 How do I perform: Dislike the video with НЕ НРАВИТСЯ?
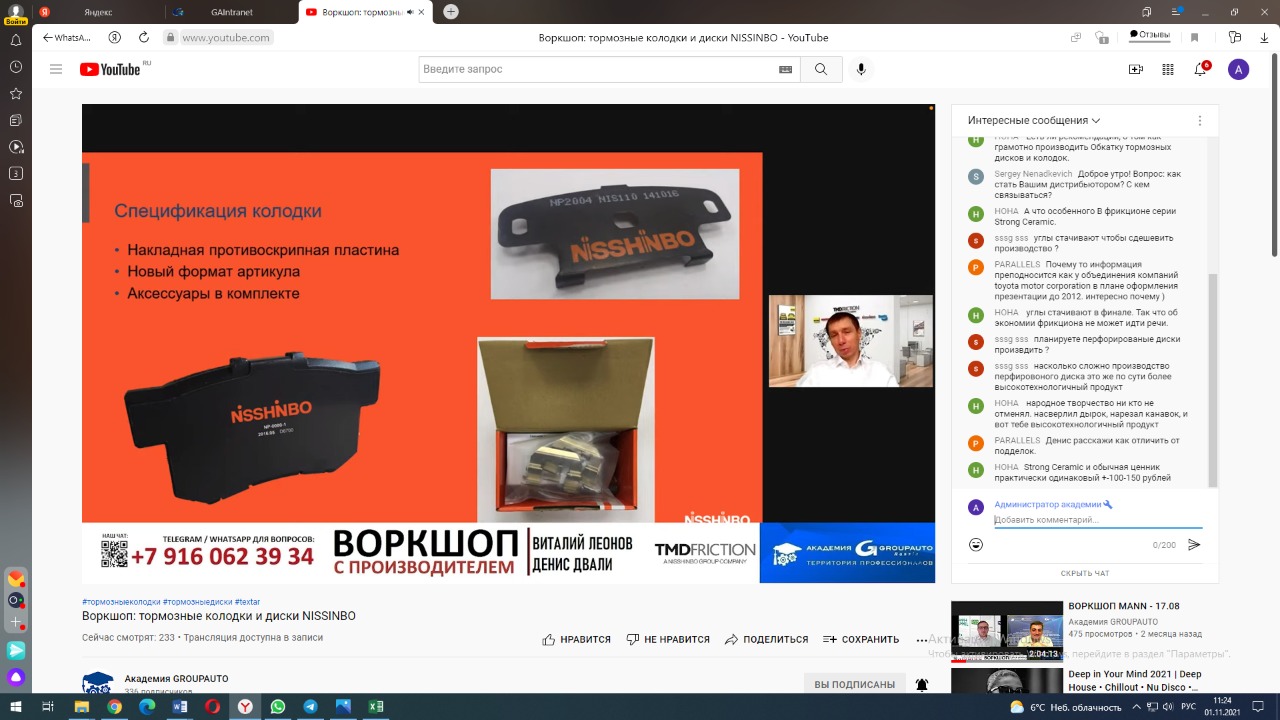click(x=667, y=639)
